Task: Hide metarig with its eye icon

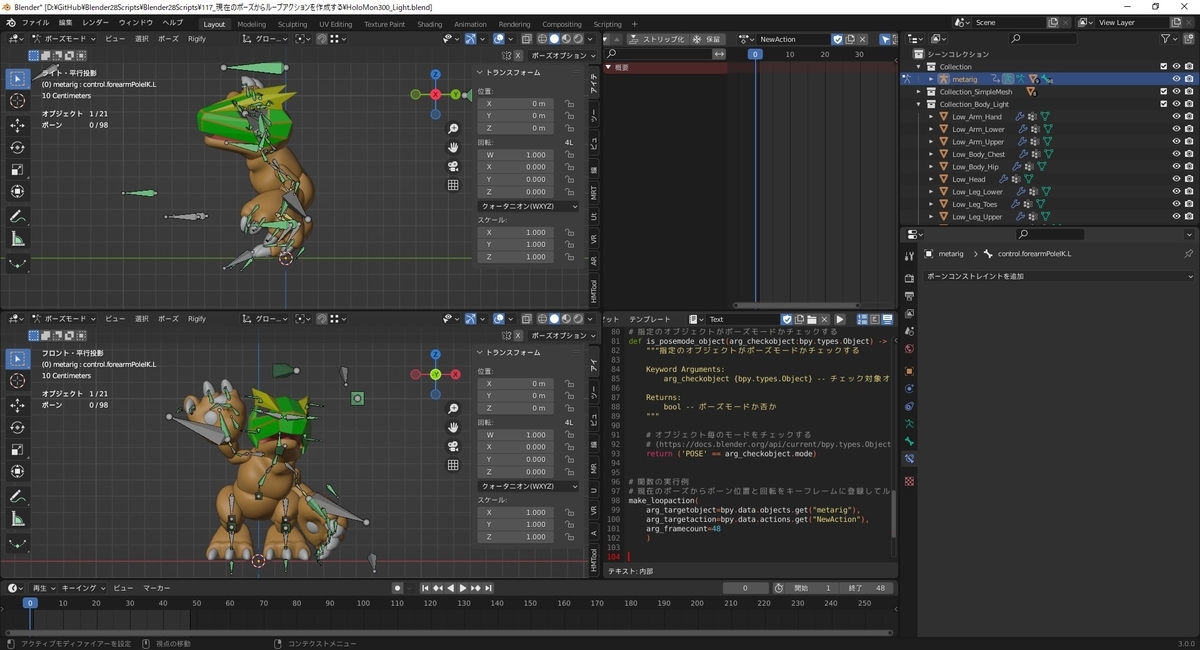Action: tap(1176, 79)
